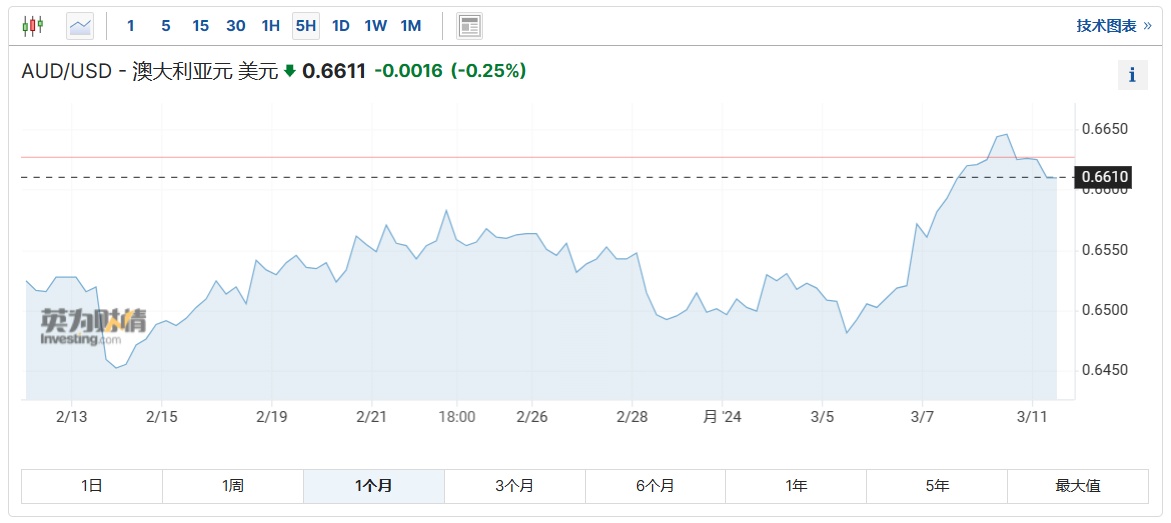Viewport: 1171px width, 523px height.
Task: Open the news/table layout icon
Action: (x=470, y=26)
